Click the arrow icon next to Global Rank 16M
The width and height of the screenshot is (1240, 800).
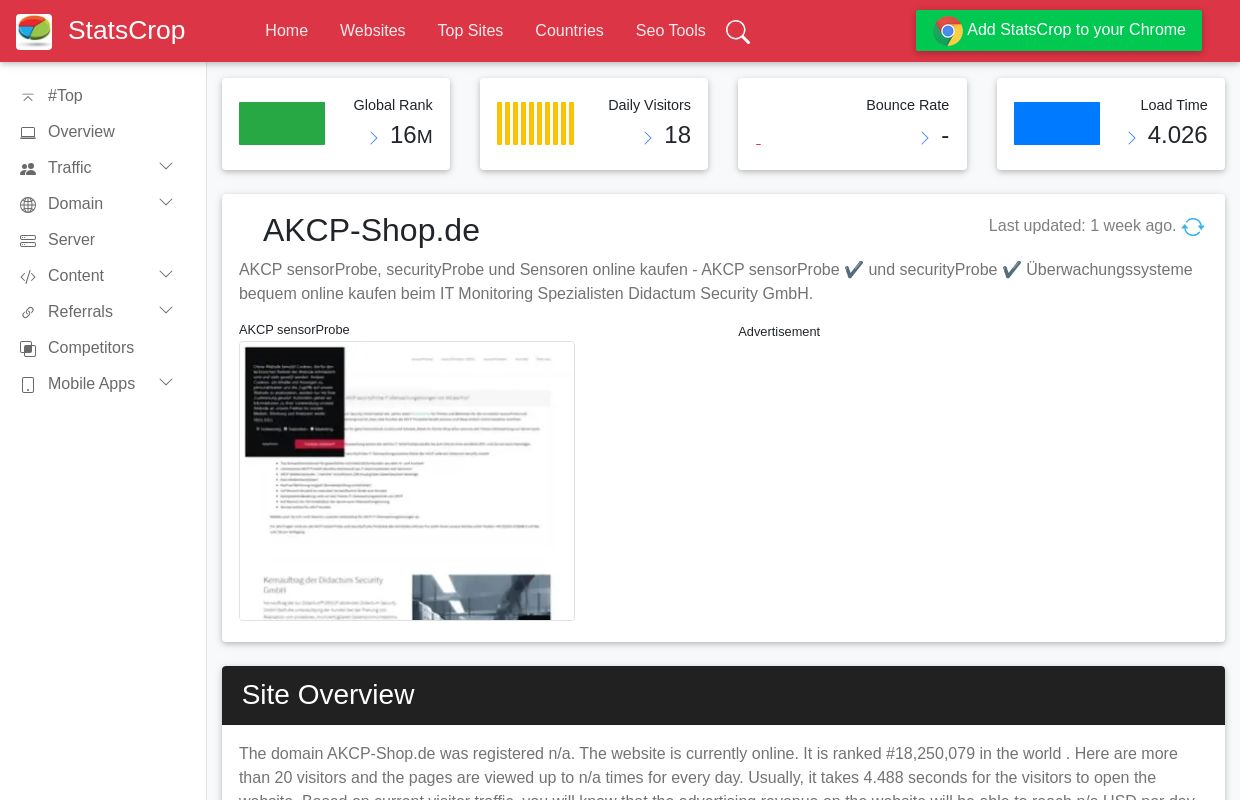tap(374, 138)
